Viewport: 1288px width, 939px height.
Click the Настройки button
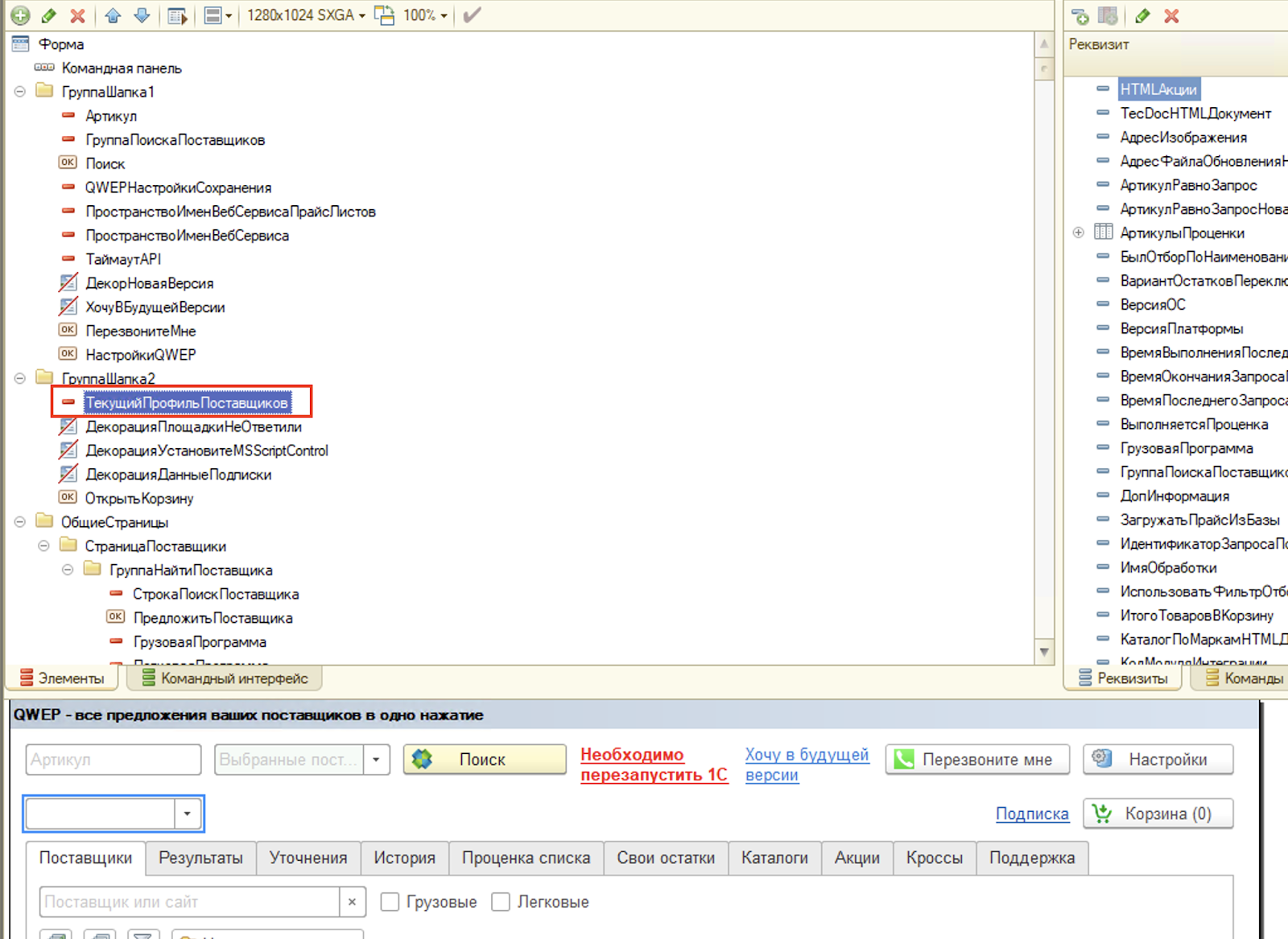1158,760
